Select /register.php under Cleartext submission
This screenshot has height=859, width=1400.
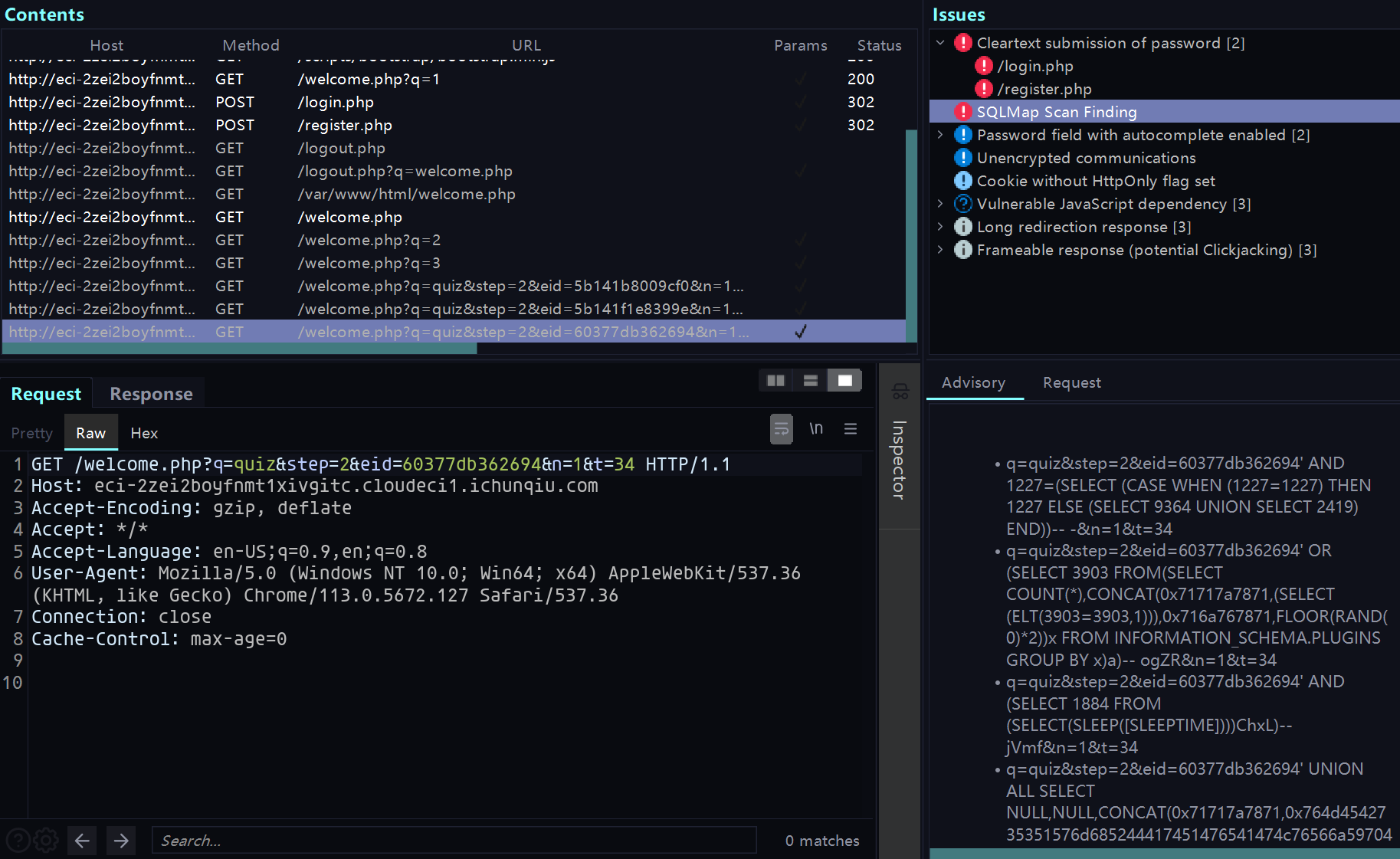pos(1044,89)
